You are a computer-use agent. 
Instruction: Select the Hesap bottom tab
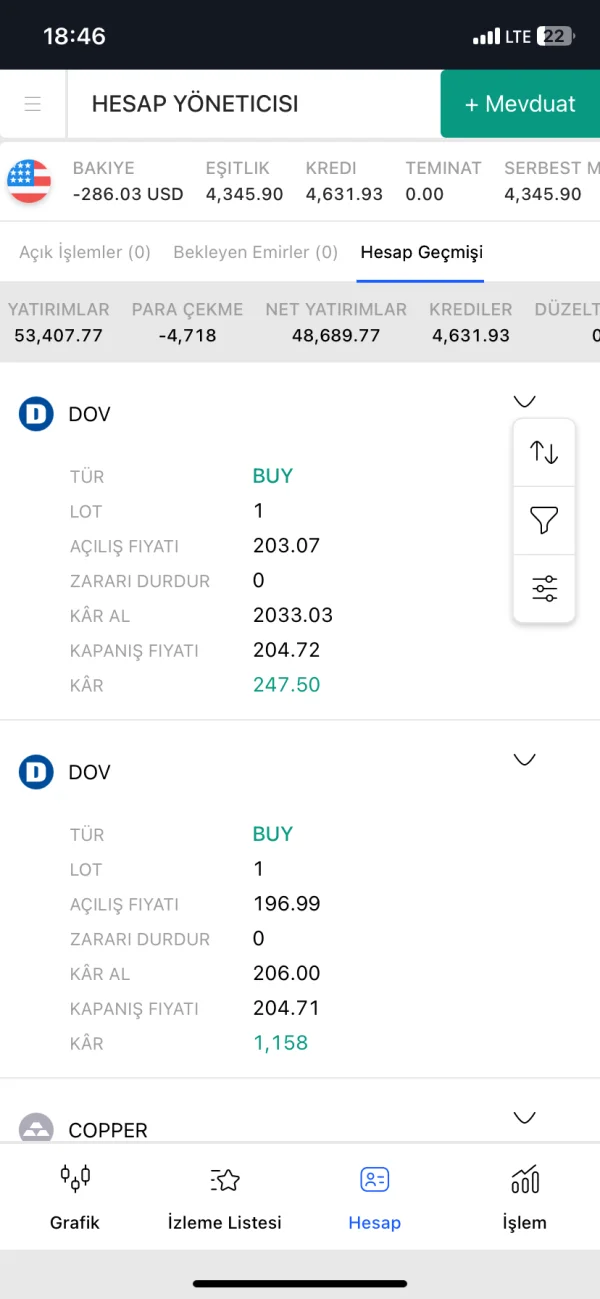click(375, 1197)
